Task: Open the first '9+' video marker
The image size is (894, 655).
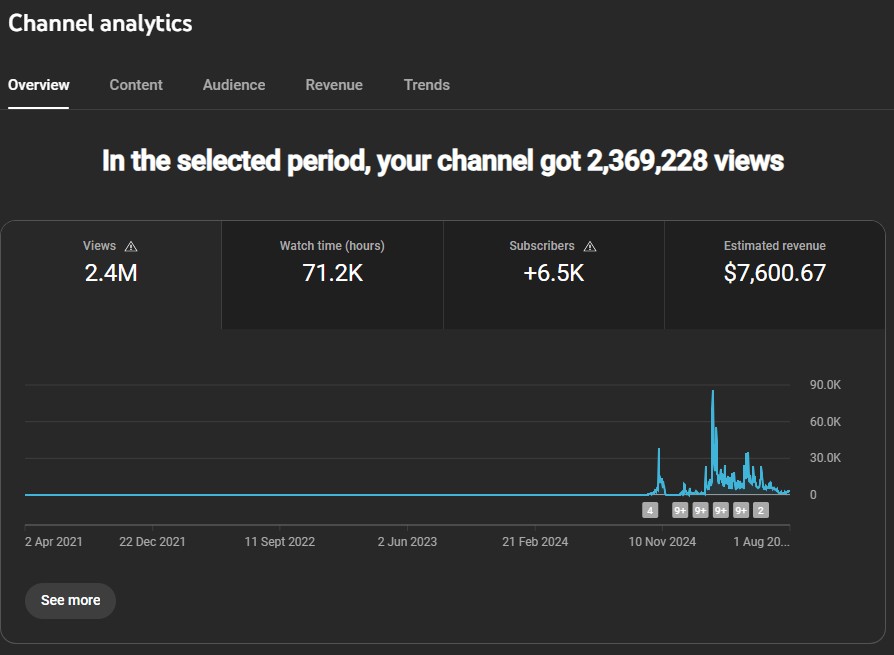Action: 681,509
